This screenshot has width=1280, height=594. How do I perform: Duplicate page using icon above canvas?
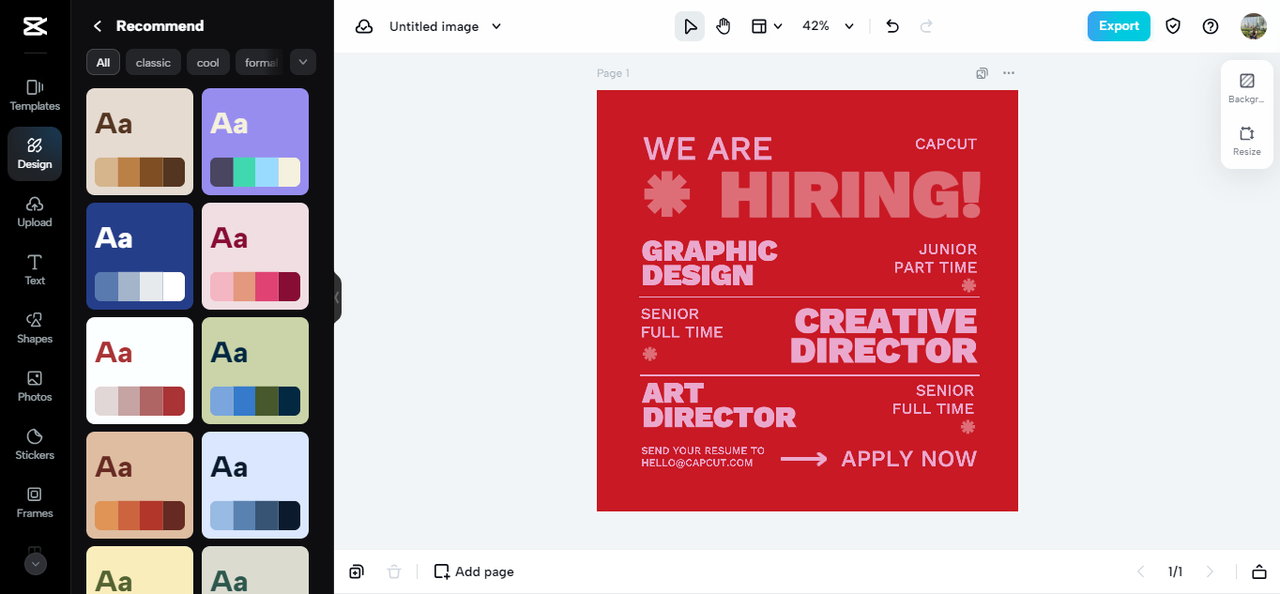point(982,73)
